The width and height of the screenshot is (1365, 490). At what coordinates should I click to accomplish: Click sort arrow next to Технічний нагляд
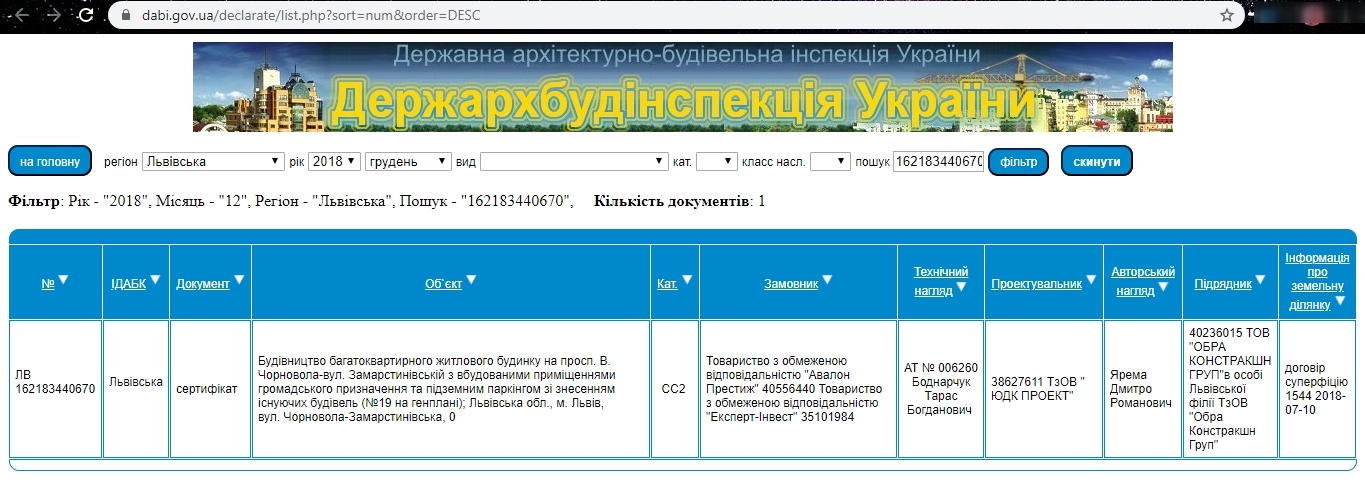[961, 288]
